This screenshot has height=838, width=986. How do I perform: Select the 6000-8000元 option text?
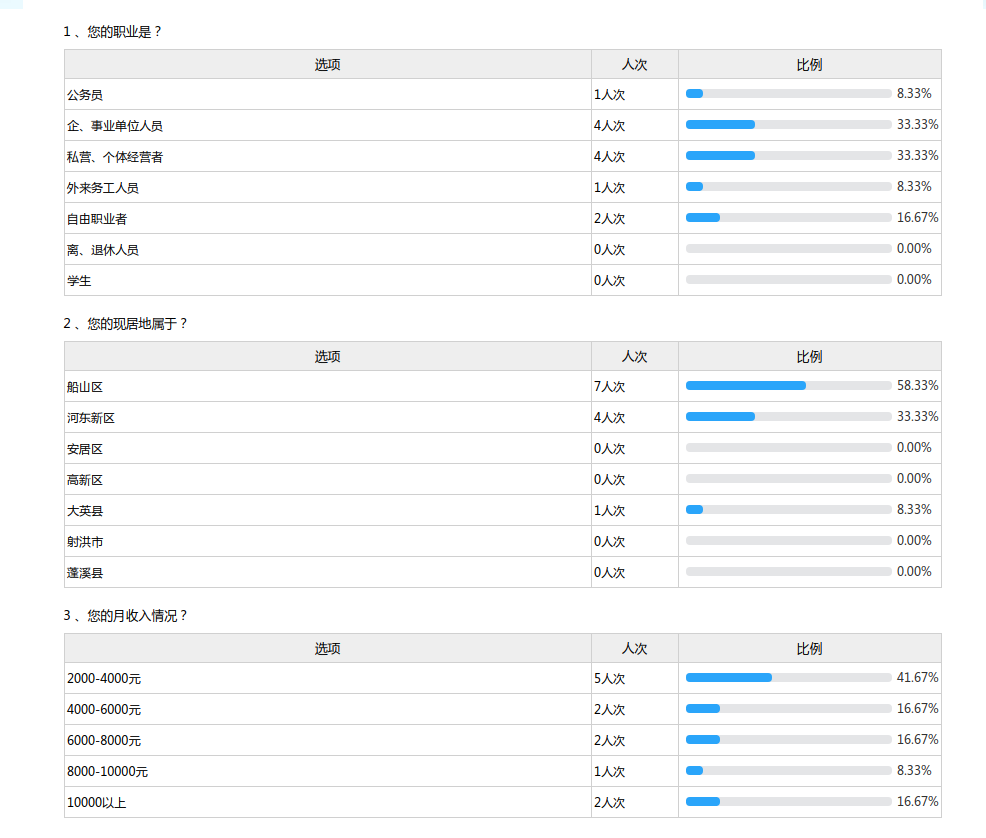click(104, 741)
